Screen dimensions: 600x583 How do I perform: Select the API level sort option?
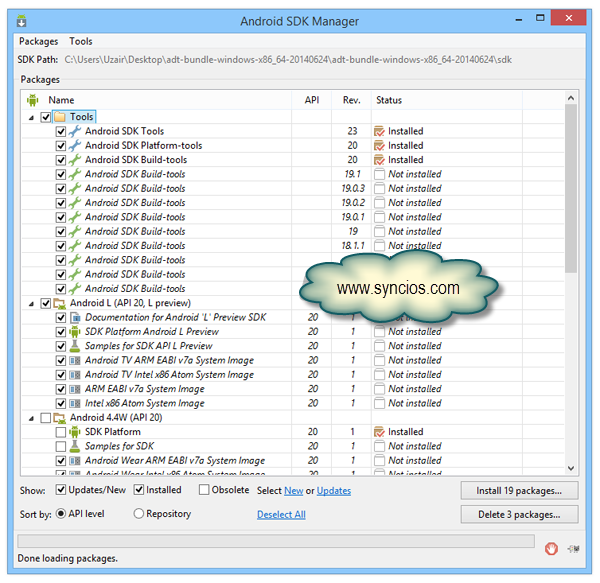(60, 513)
